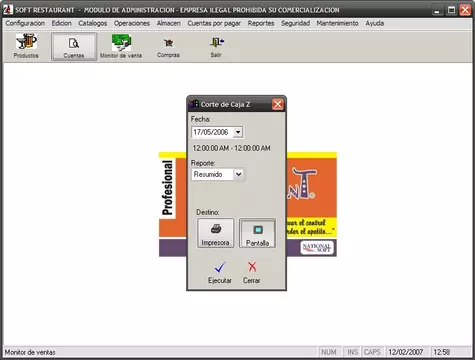Open the Compras toolbar icon
Viewport: 475px width, 360px height.
pyautogui.click(x=168, y=43)
